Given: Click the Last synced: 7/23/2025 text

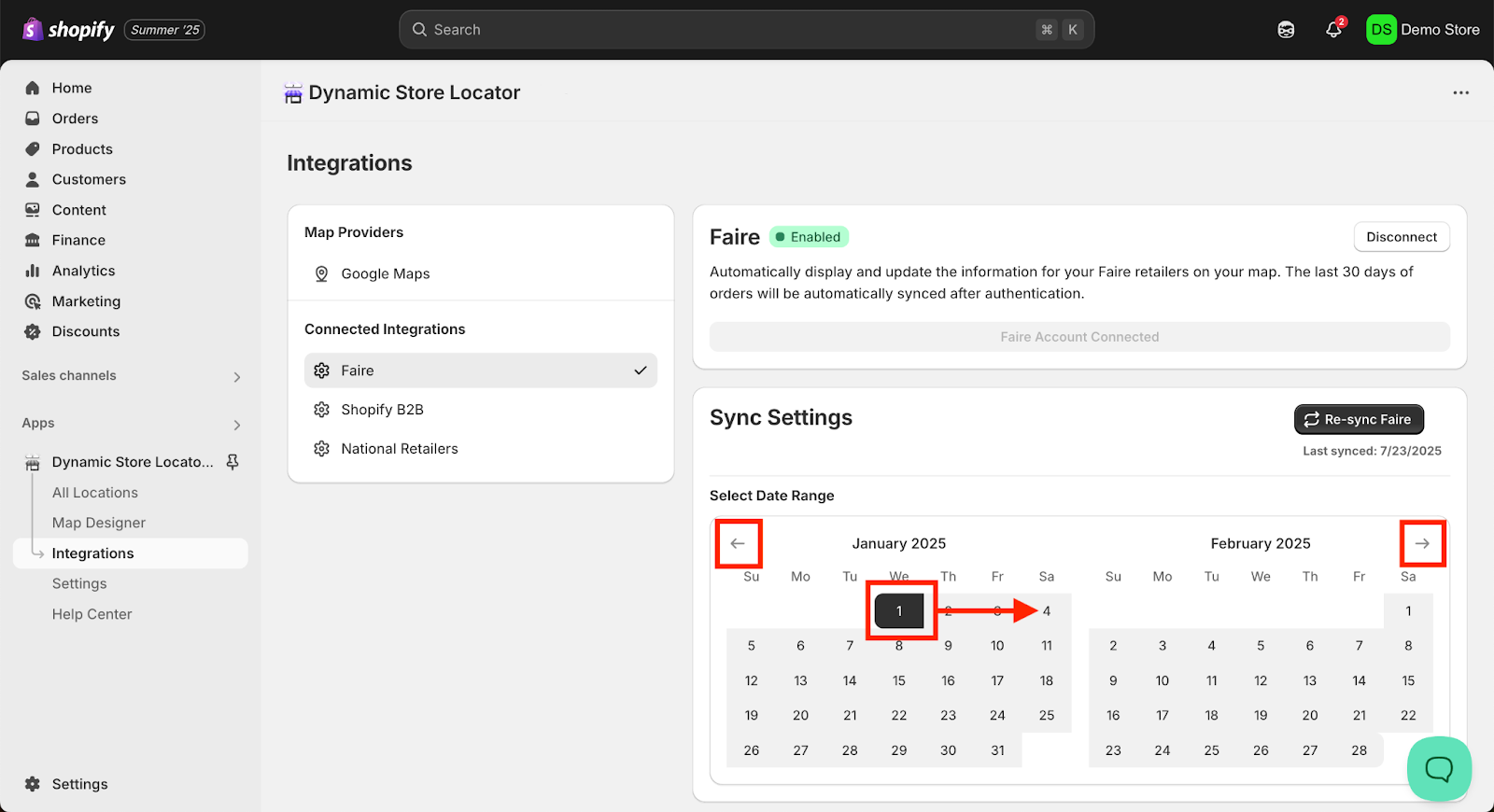Looking at the screenshot, I should (x=1372, y=451).
